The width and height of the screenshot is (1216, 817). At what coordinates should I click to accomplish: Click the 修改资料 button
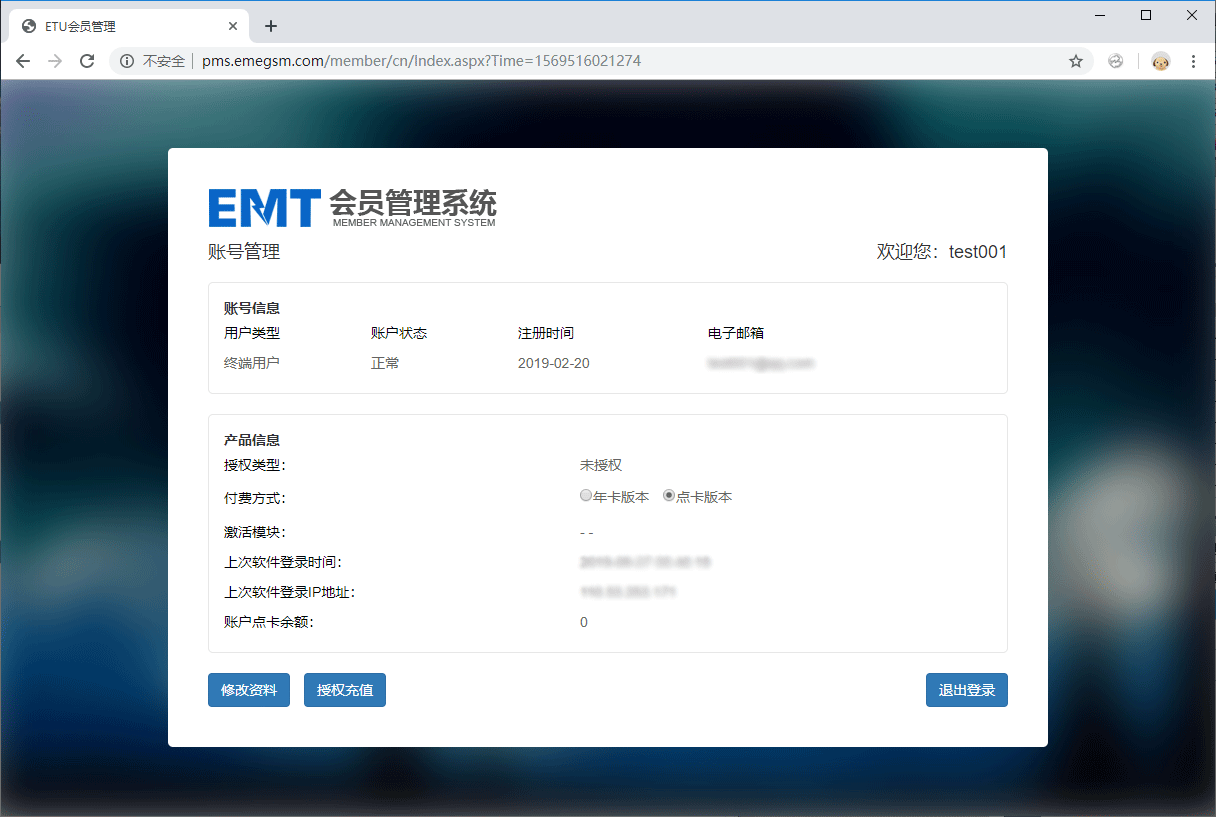coord(249,690)
